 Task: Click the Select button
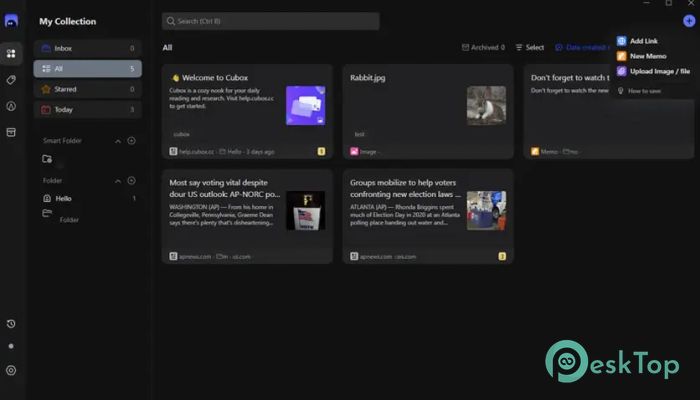(530, 47)
